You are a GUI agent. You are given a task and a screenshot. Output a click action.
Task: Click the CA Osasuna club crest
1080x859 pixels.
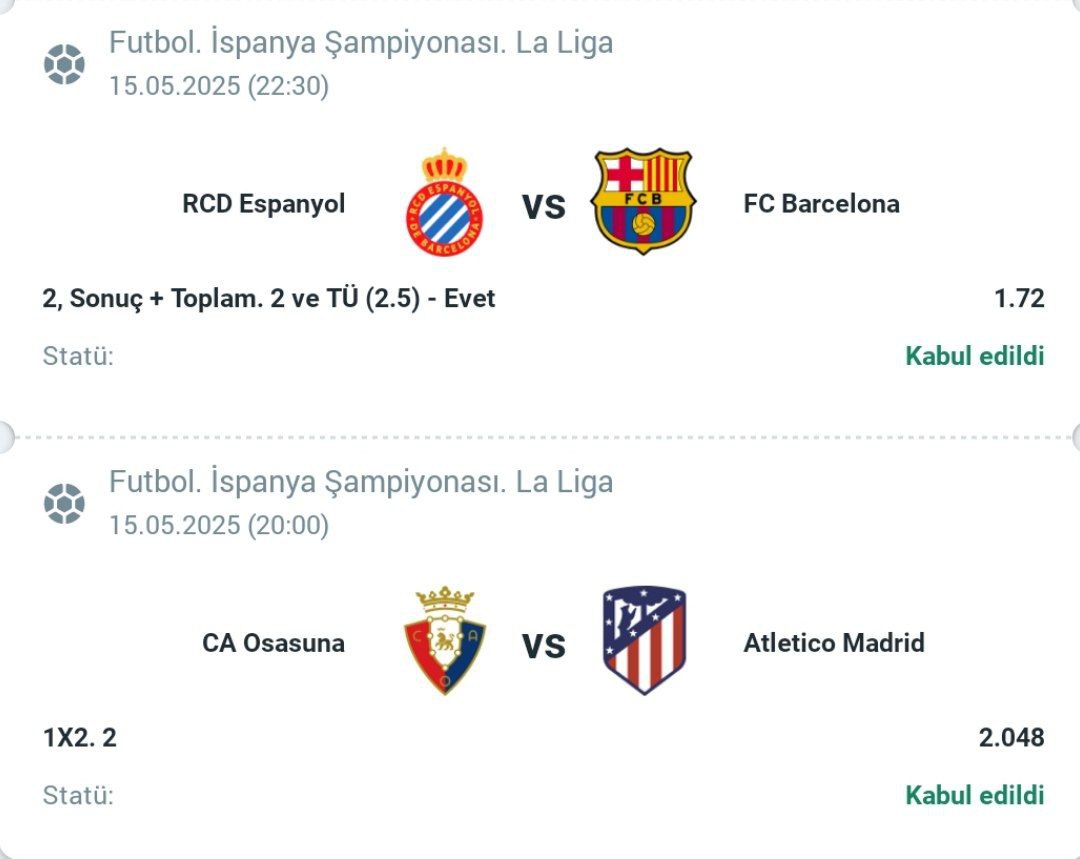(445, 641)
